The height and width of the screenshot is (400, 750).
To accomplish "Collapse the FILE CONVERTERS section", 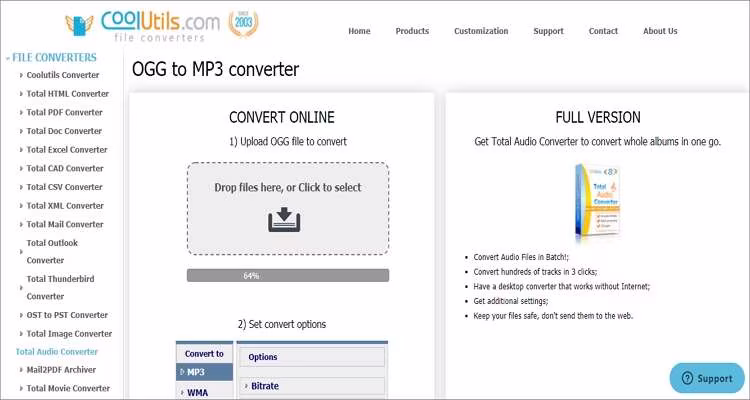I will [51, 57].
